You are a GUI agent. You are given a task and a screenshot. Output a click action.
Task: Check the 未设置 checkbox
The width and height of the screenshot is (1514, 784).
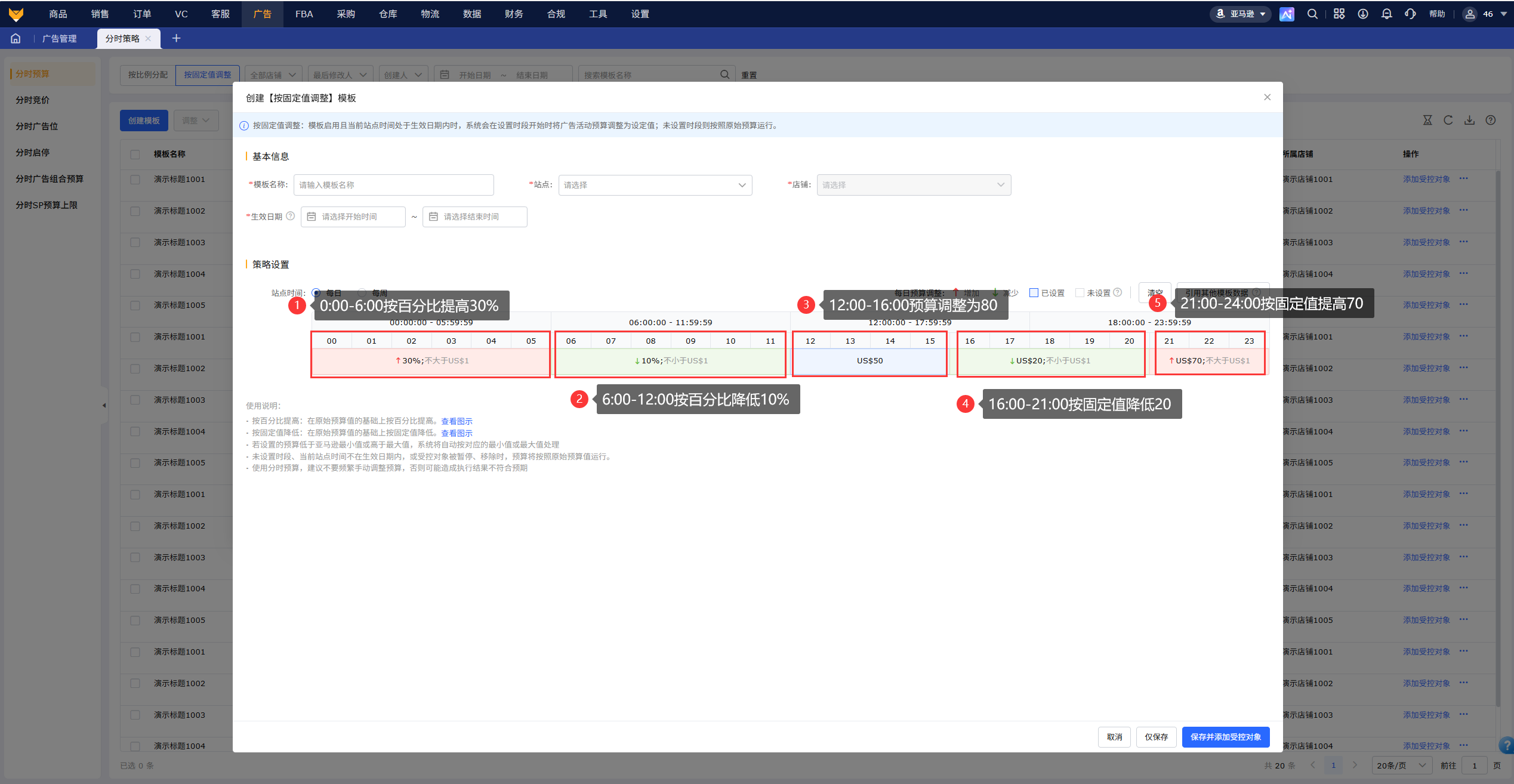pyautogui.click(x=1080, y=292)
